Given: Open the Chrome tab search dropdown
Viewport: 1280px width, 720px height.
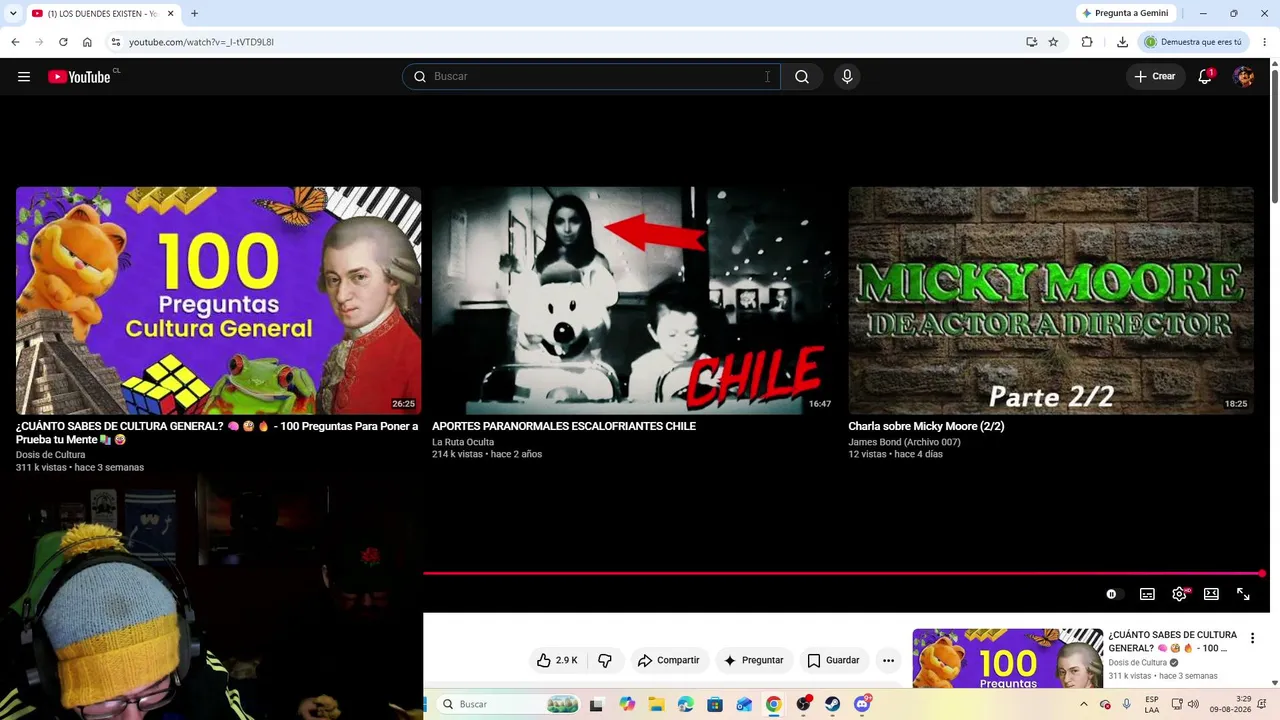Looking at the screenshot, I should pos(15,14).
